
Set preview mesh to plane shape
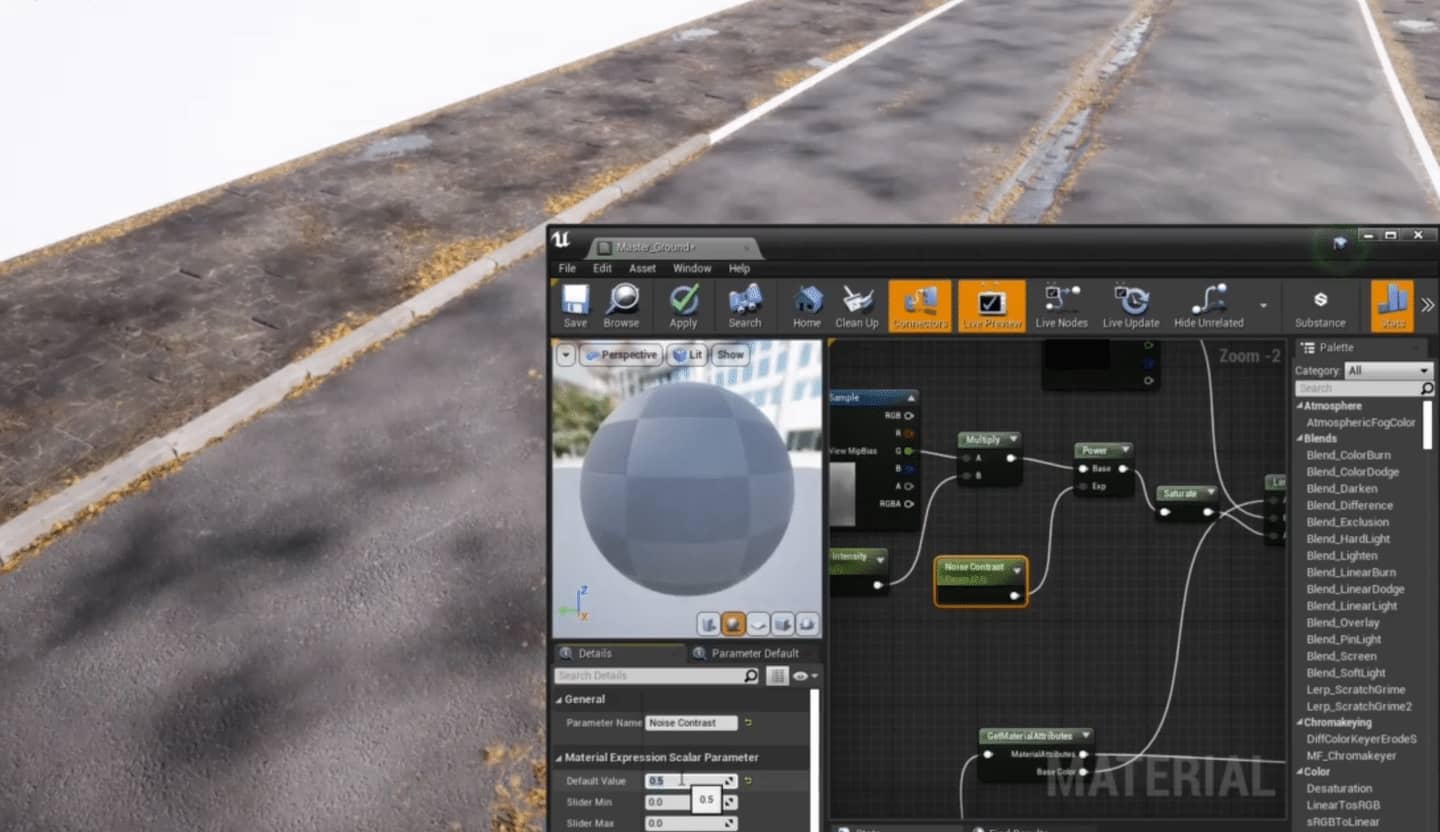pos(758,624)
